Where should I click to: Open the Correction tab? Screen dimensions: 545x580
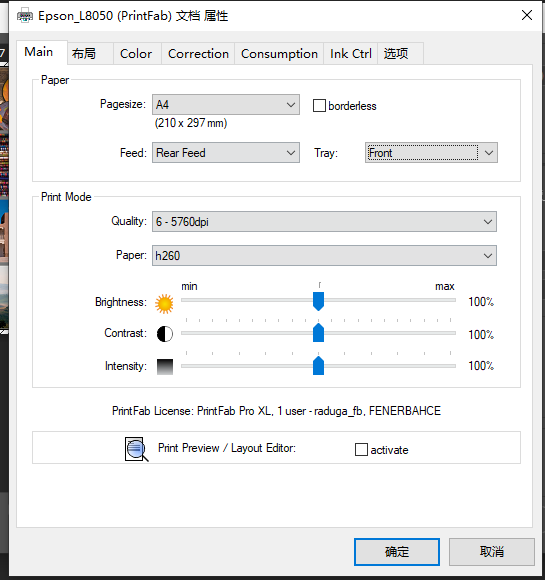tap(198, 54)
